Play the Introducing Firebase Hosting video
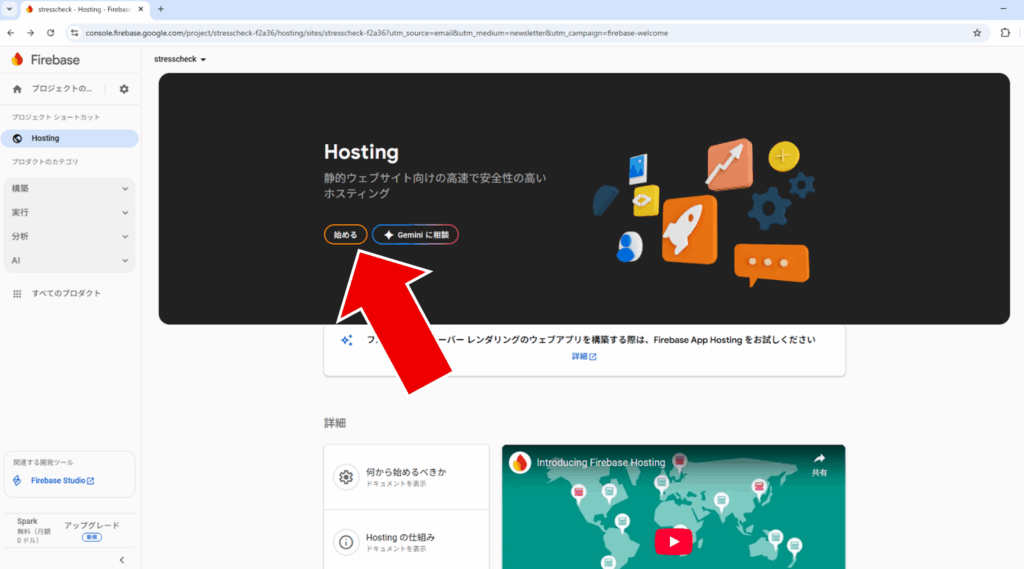This screenshot has width=1024, height=569. [x=673, y=542]
